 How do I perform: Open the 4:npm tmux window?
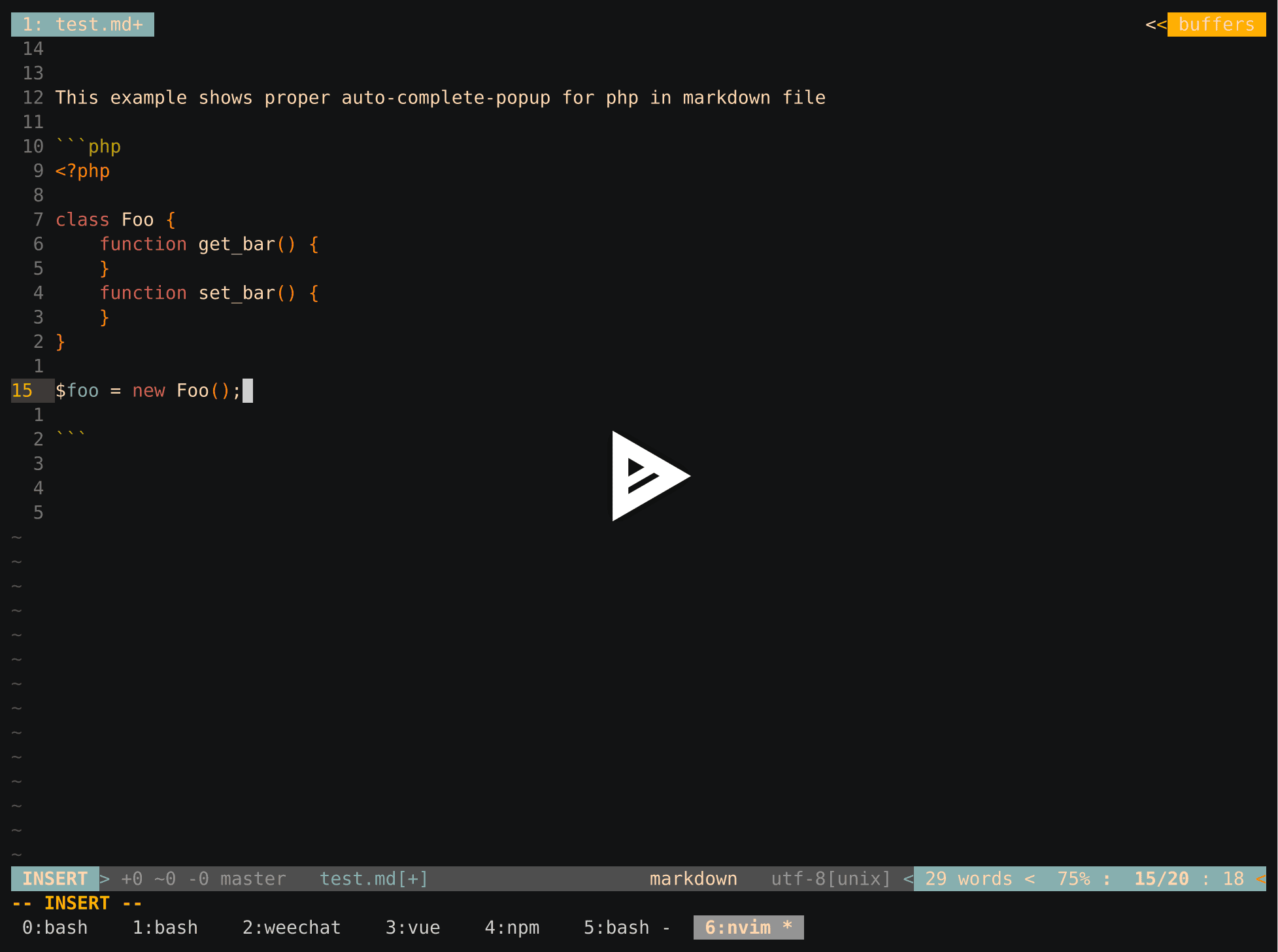click(x=513, y=927)
